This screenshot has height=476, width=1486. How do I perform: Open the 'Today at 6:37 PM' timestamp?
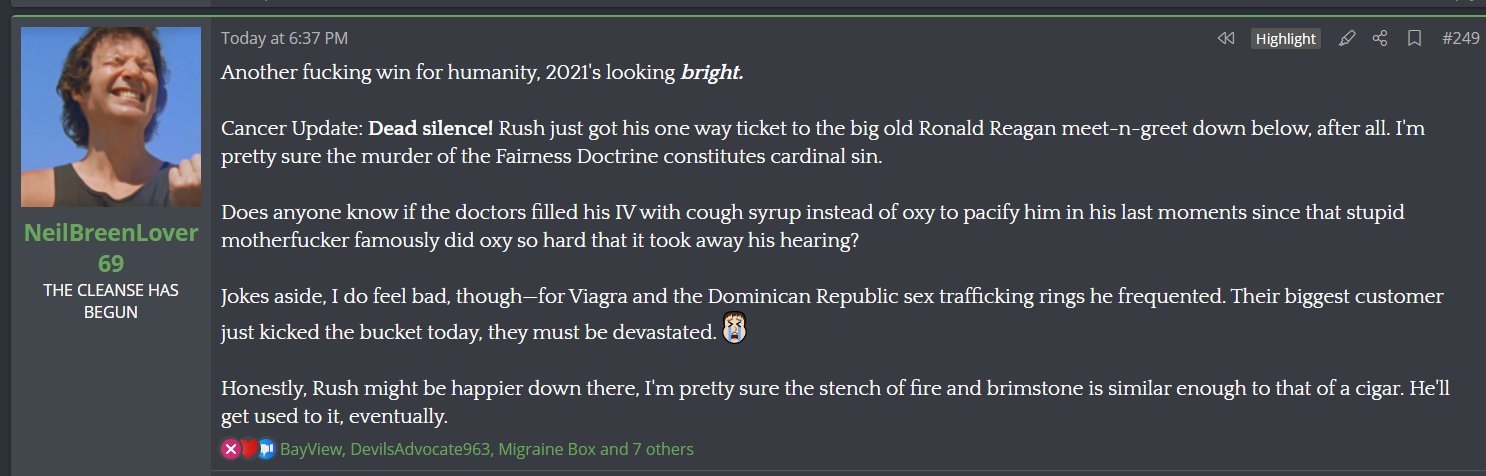coord(284,39)
